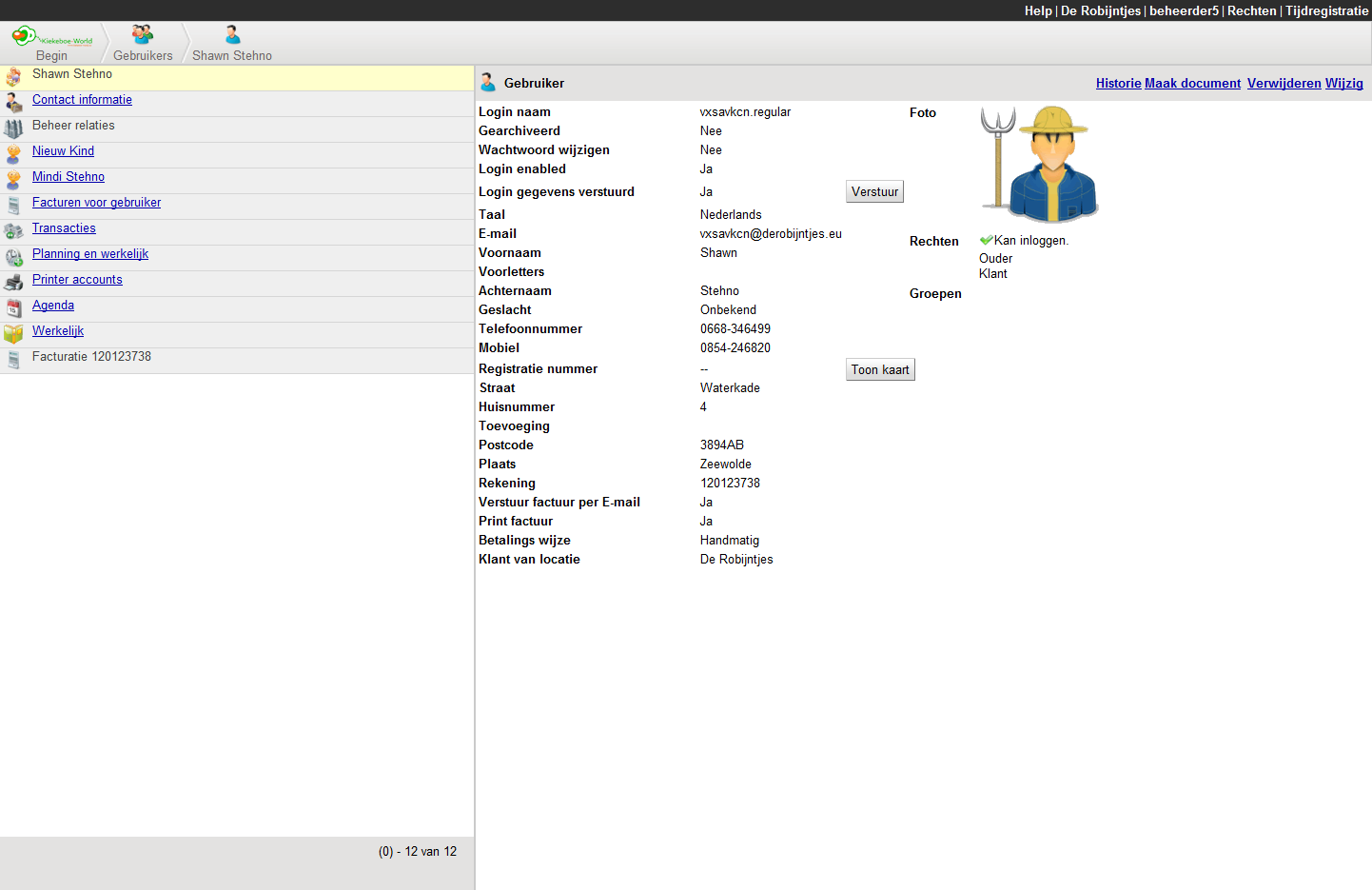Click the Contact informatie sidebar icon
1372x890 pixels.
pyautogui.click(x=13, y=103)
